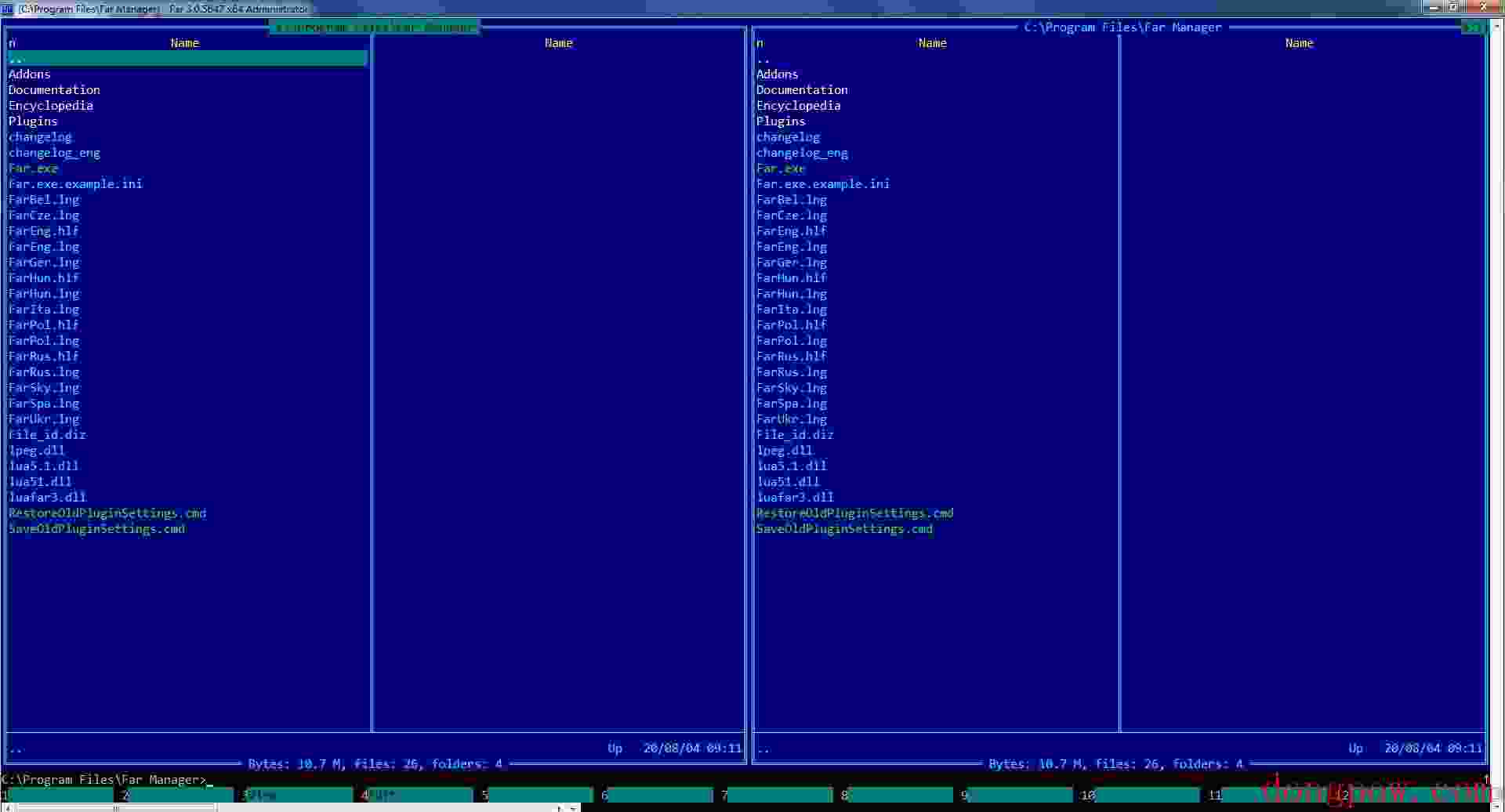Click the right panel's C:\Program Files\Far Manager title
The height and width of the screenshot is (812, 1505).
1122,27
